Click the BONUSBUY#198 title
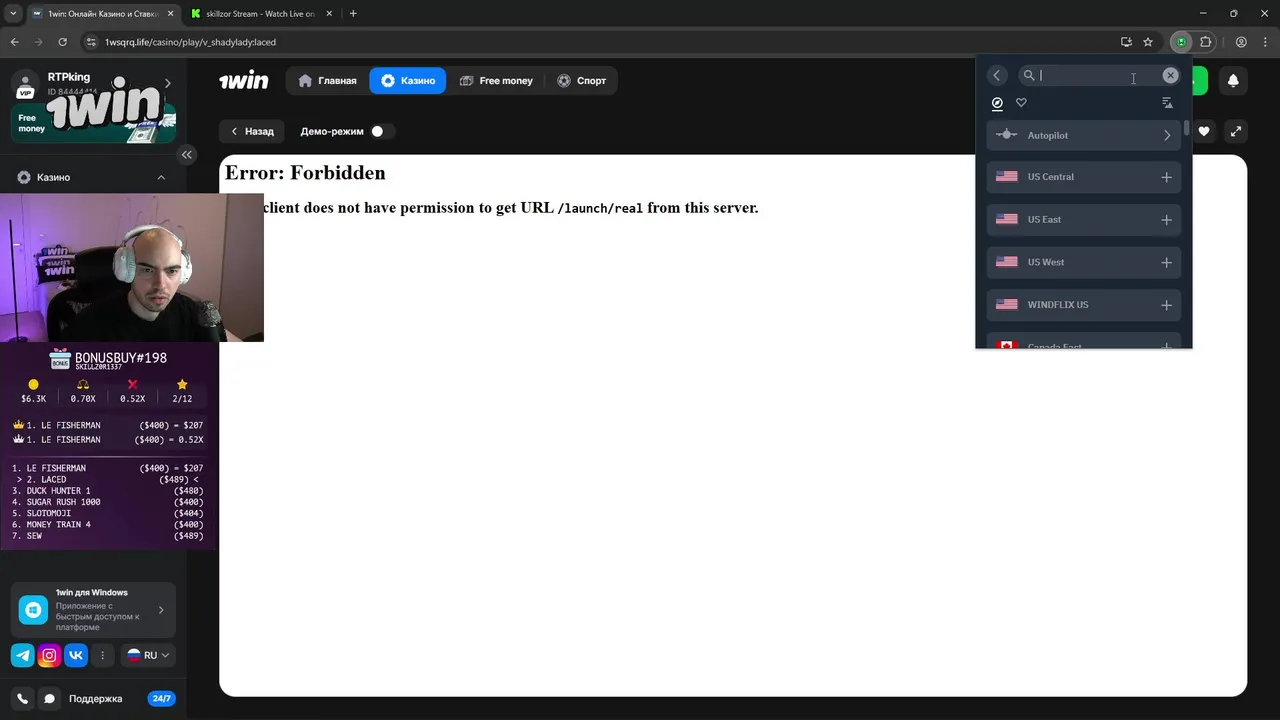This screenshot has height=720, width=1280. pos(121,357)
